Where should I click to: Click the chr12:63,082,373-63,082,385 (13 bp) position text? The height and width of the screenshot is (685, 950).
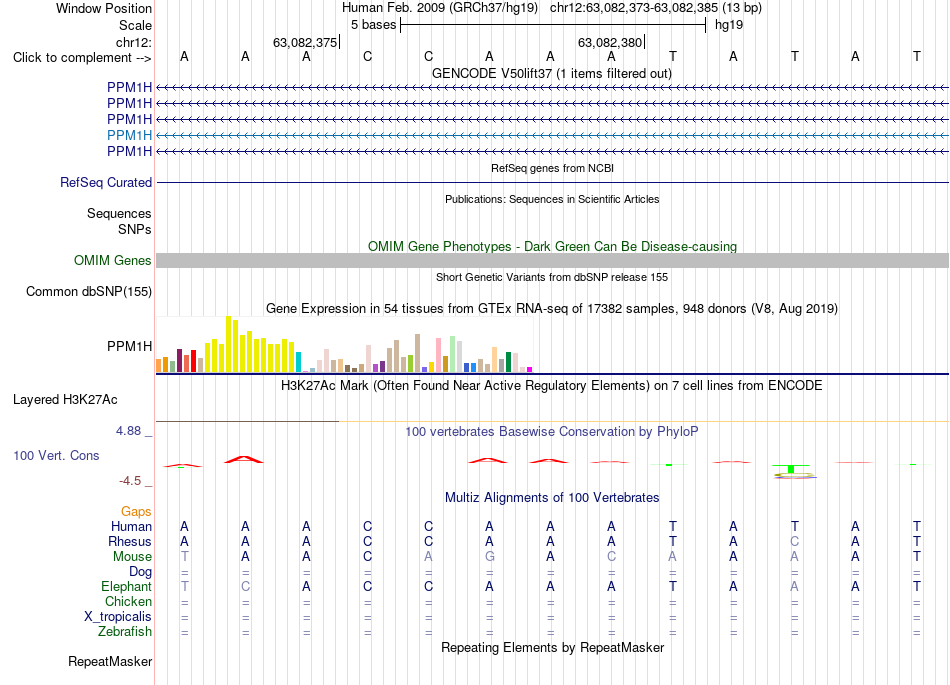tap(656, 8)
